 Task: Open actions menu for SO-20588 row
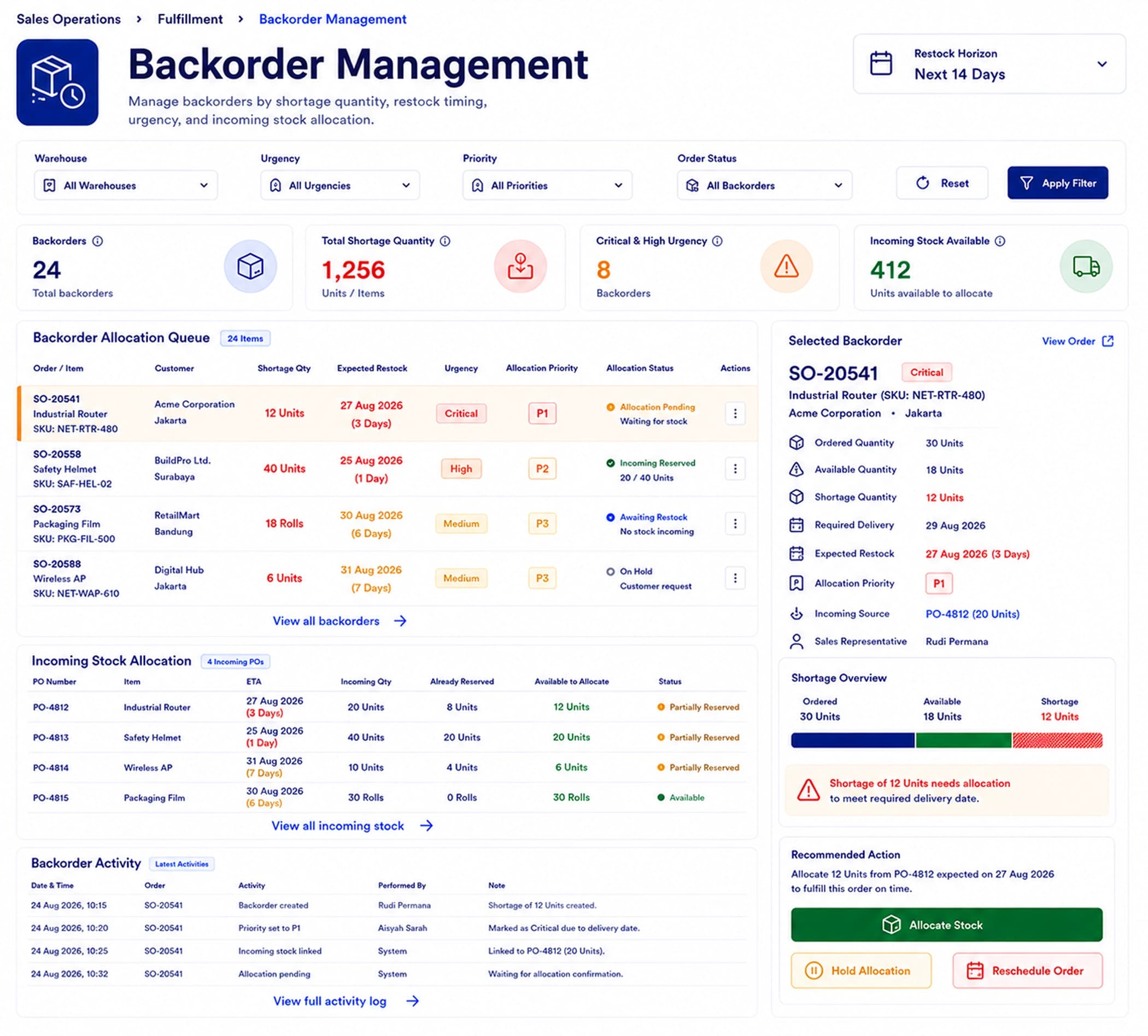tap(735, 578)
